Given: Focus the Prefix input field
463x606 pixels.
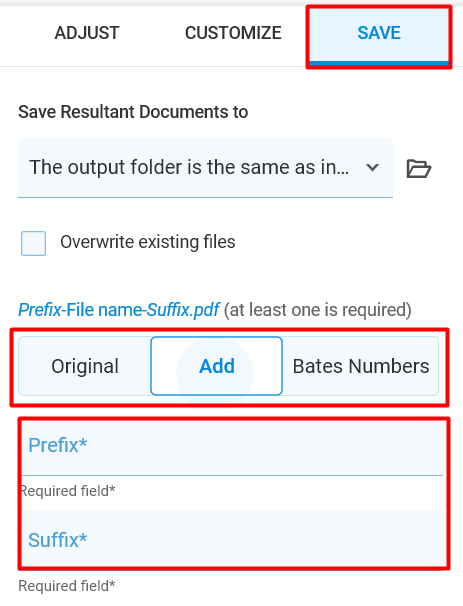Looking at the screenshot, I should click(232, 448).
